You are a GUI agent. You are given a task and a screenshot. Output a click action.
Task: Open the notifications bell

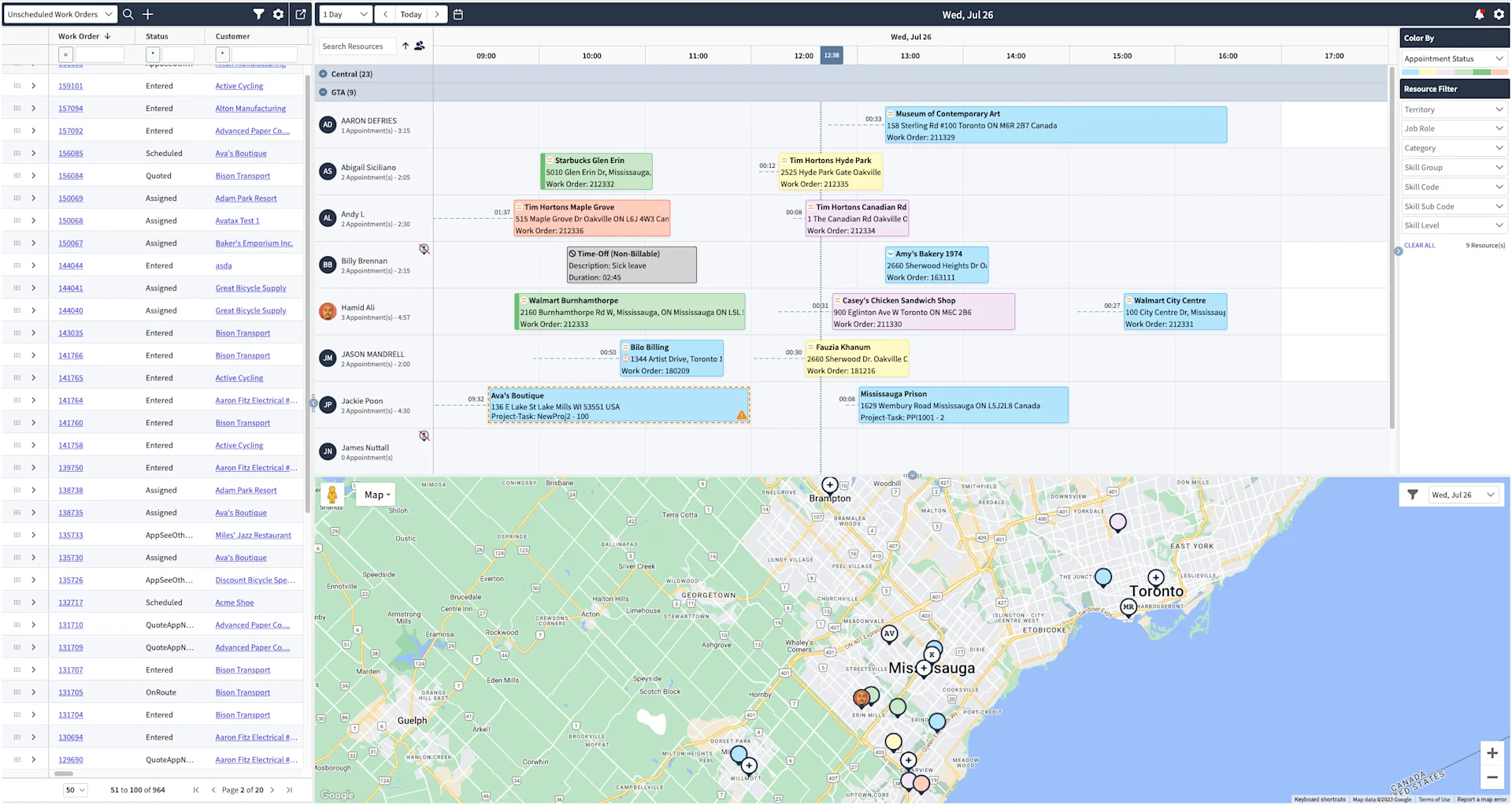(1479, 14)
